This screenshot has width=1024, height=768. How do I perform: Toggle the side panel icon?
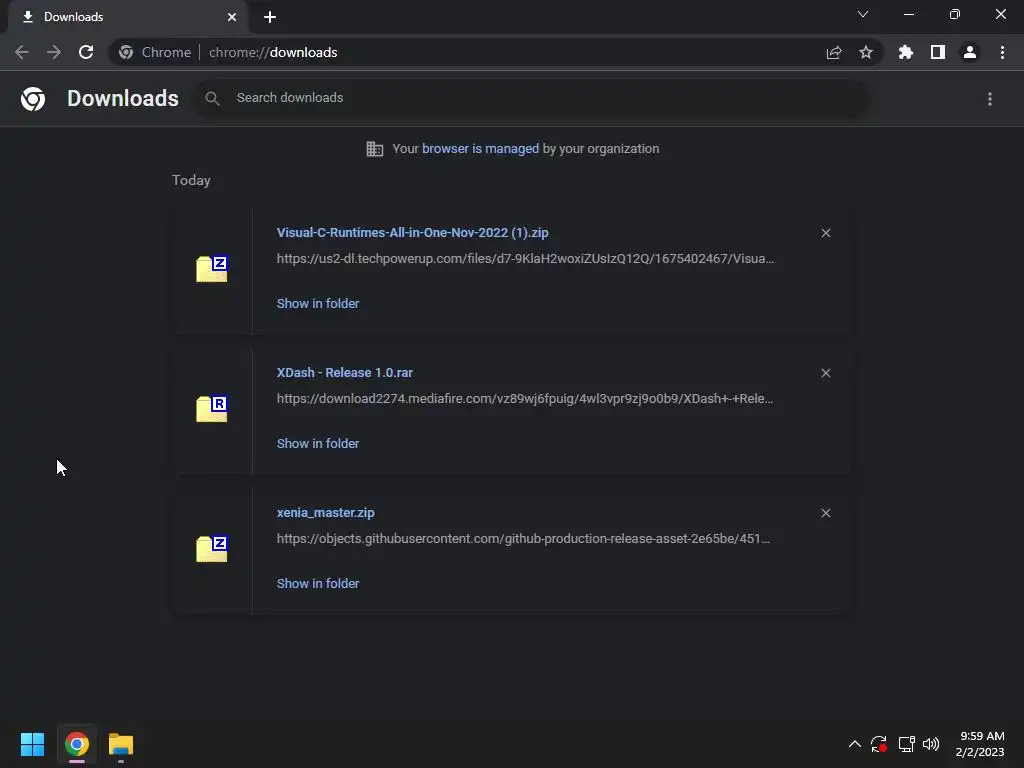938,52
